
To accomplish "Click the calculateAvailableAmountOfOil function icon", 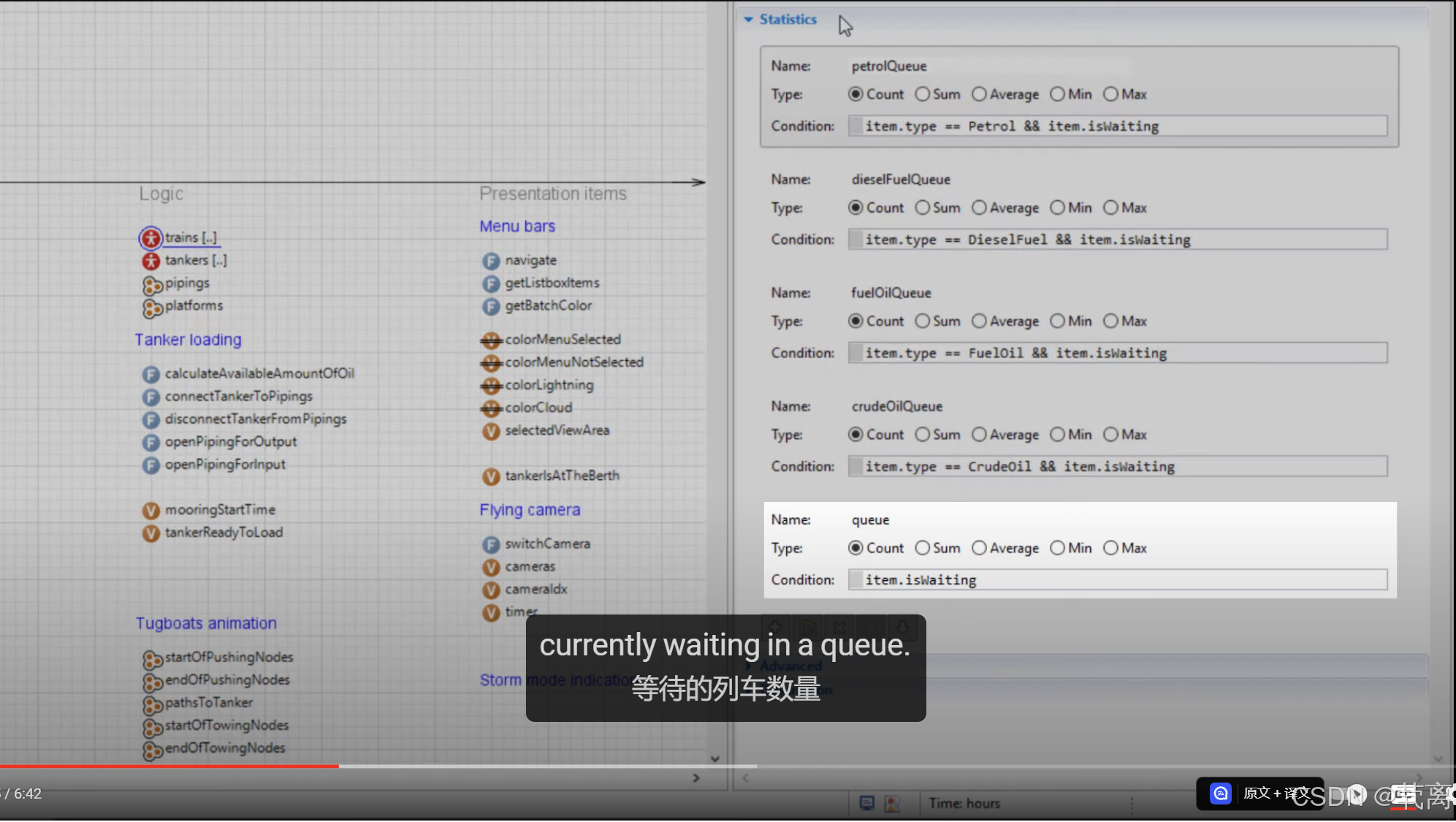I will coord(150,374).
